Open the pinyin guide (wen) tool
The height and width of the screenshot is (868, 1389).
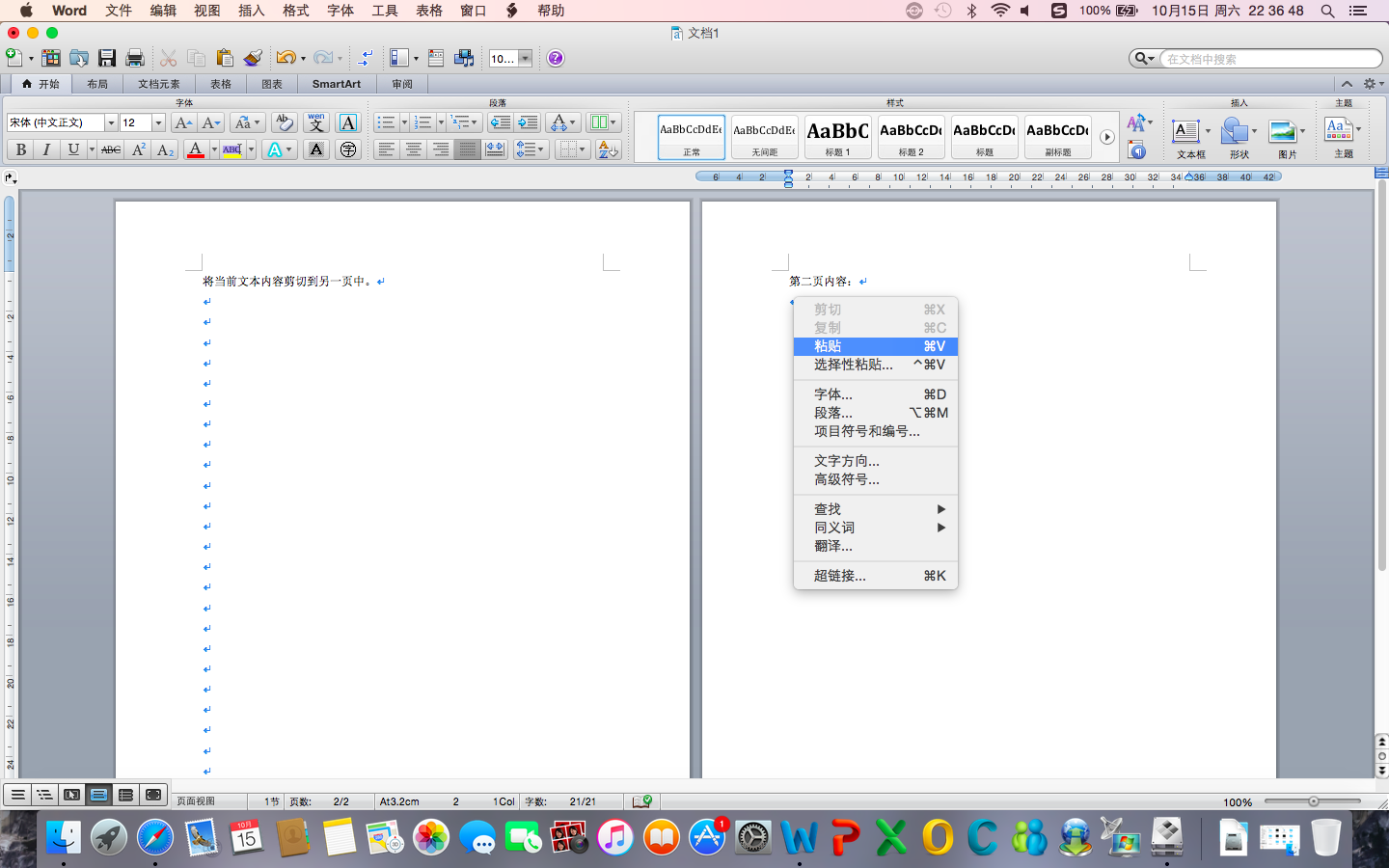pos(314,123)
